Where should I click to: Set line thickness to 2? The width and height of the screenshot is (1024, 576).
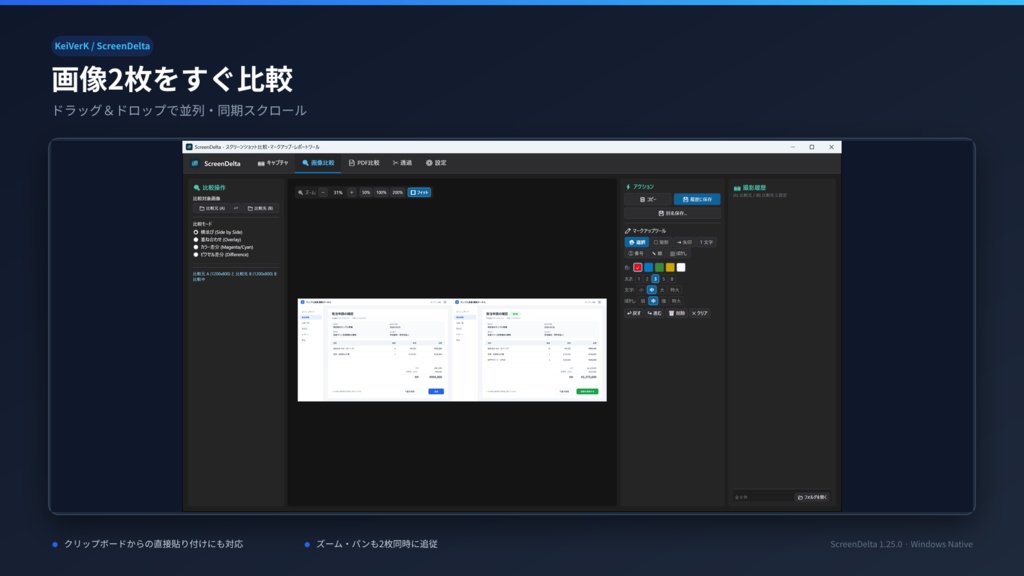(647, 279)
